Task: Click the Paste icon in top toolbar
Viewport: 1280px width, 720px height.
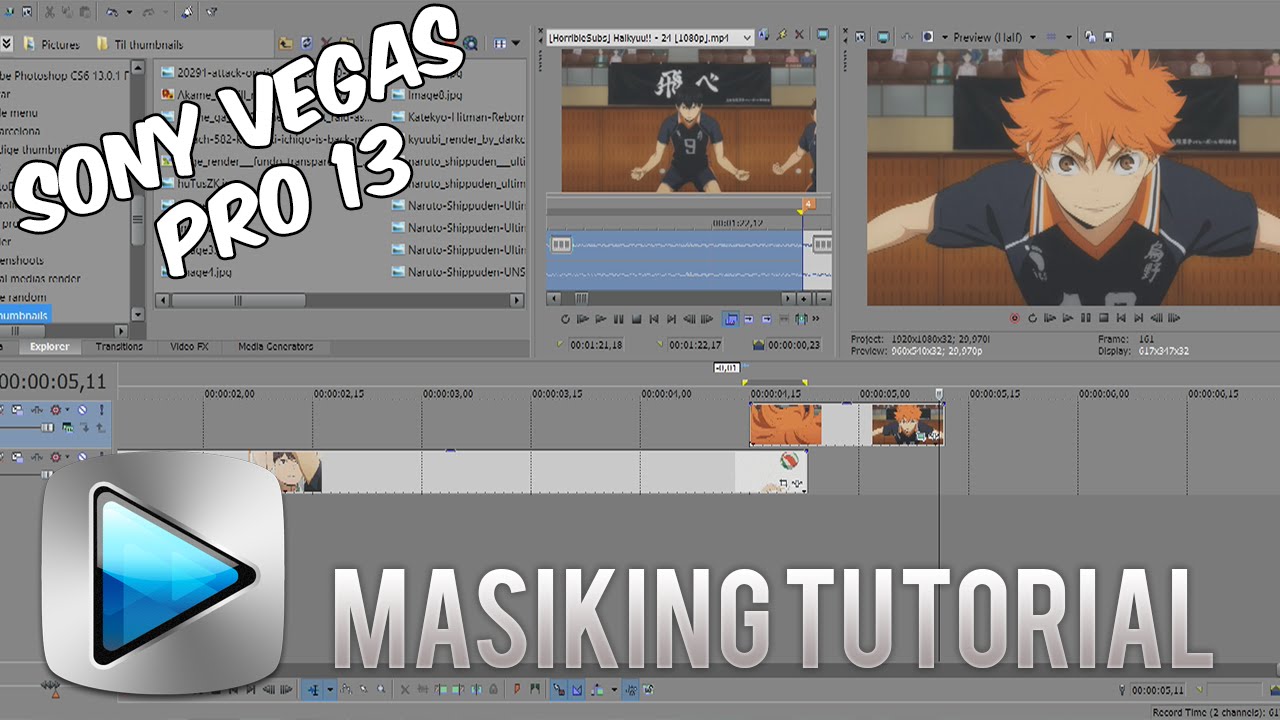Action: coord(85,12)
